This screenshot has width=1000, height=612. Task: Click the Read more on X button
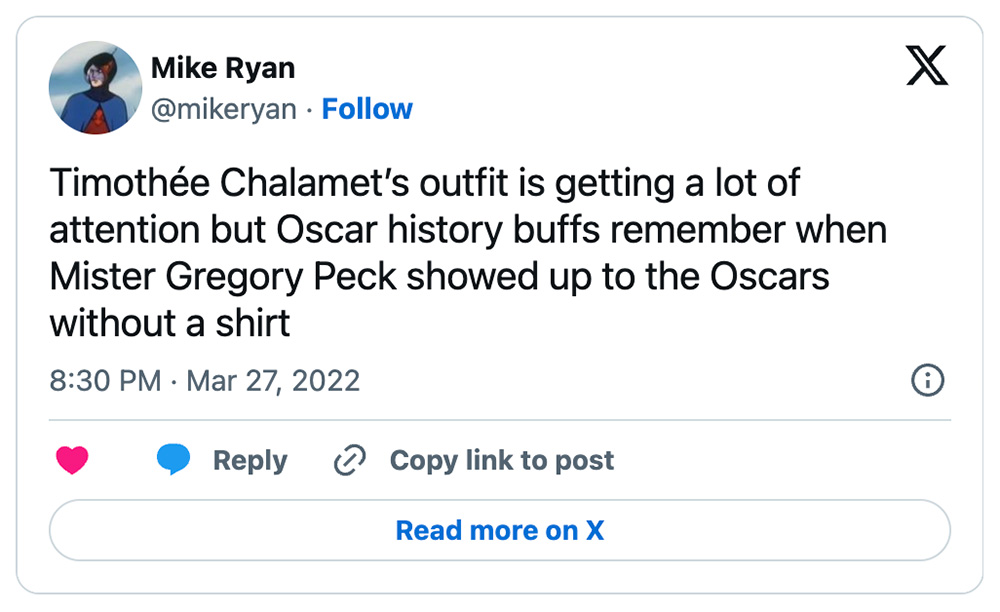click(500, 530)
